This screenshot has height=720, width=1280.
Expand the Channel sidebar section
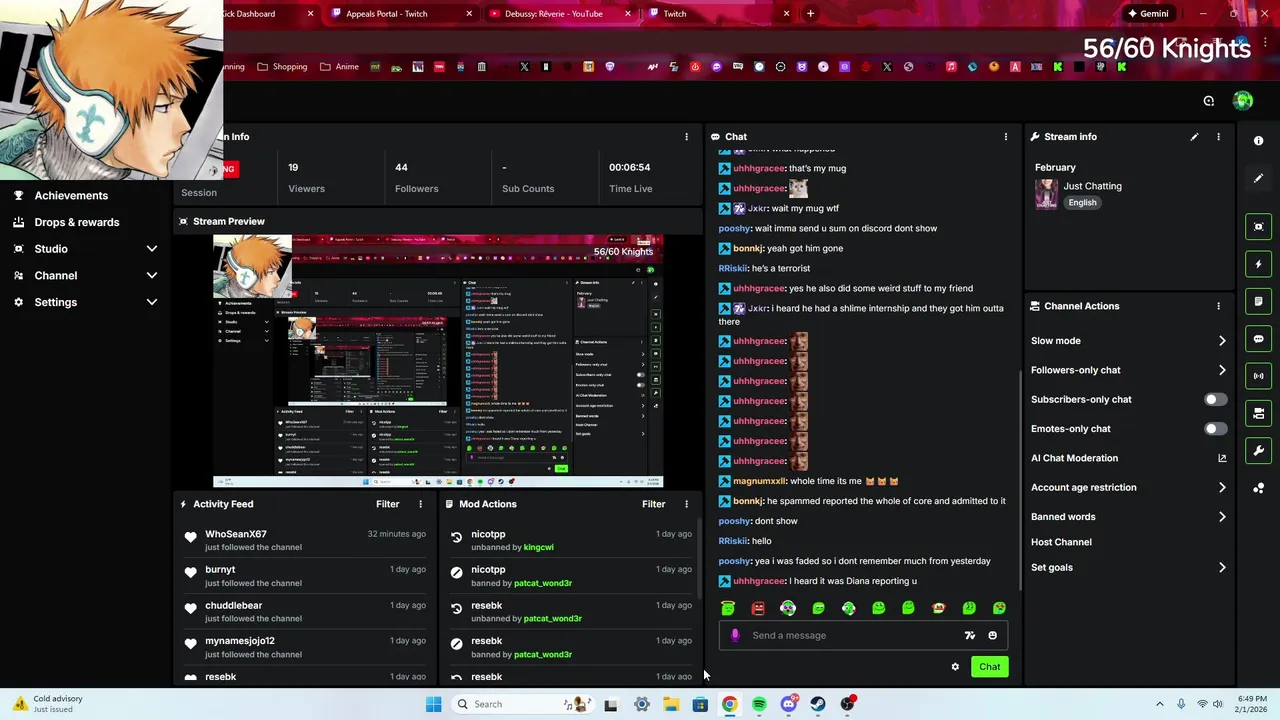152,276
